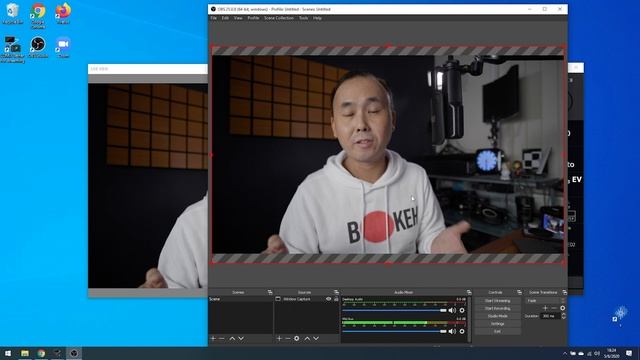
Task: Add a new scene with plus icon
Action: point(213,338)
